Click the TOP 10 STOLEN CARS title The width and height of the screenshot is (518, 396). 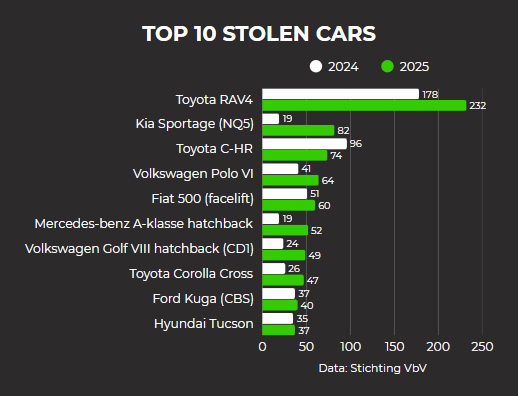259,34
